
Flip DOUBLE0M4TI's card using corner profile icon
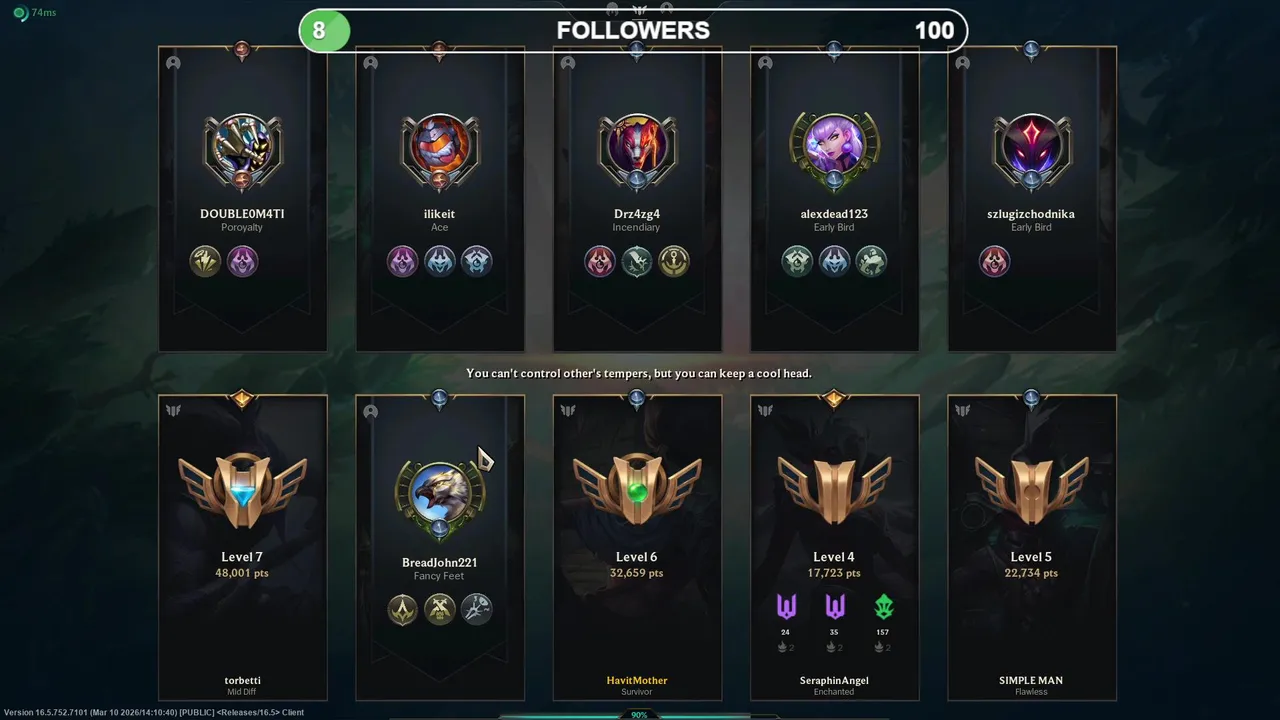[x=173, y=63]
